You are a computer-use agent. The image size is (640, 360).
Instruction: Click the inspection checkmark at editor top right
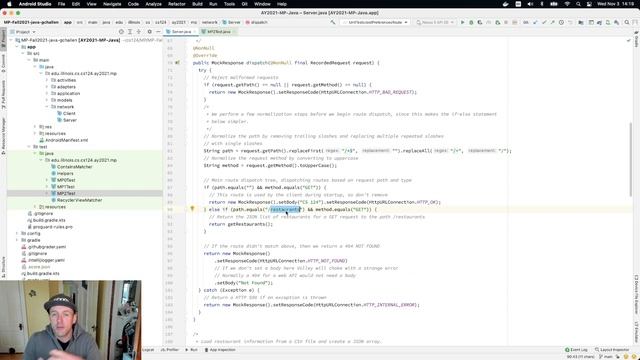pyautogui.click(x=629, y=40)
